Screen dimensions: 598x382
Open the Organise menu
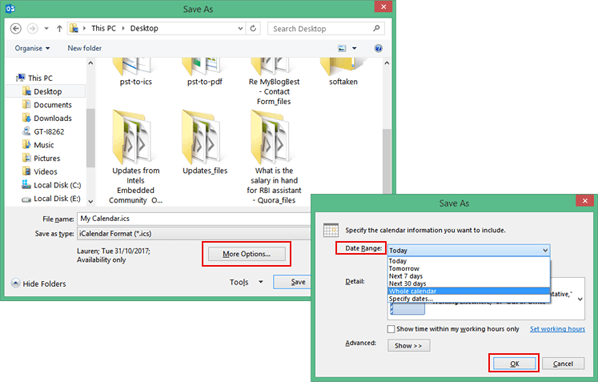32,48
